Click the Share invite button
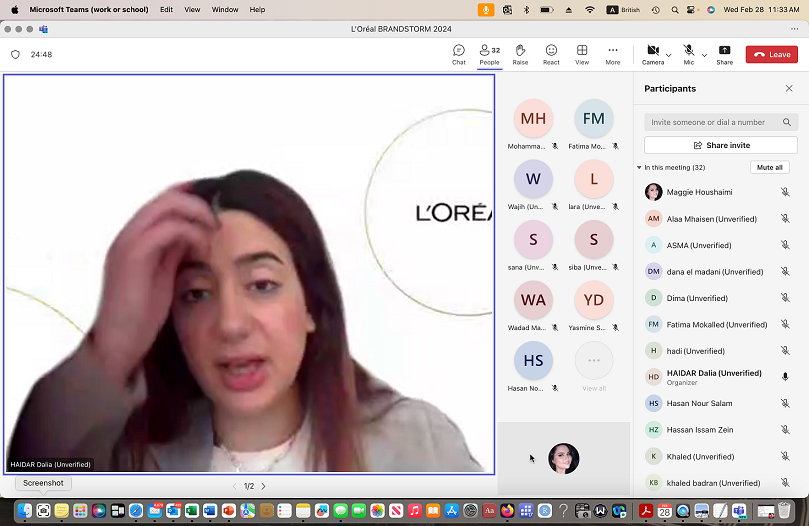 click(x=721, y=145)
